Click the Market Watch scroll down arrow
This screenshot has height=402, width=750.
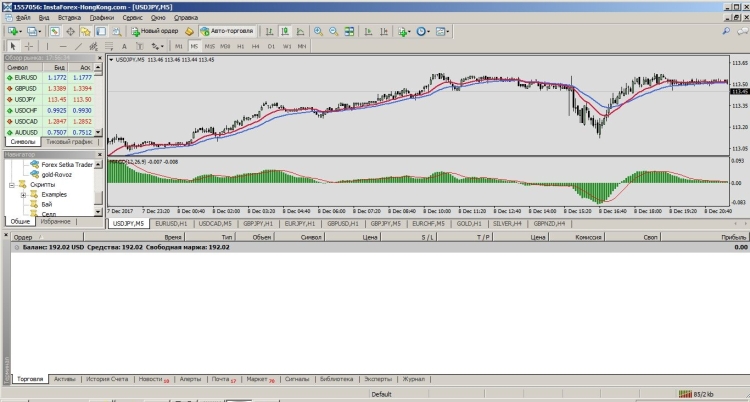coord(99,132)
